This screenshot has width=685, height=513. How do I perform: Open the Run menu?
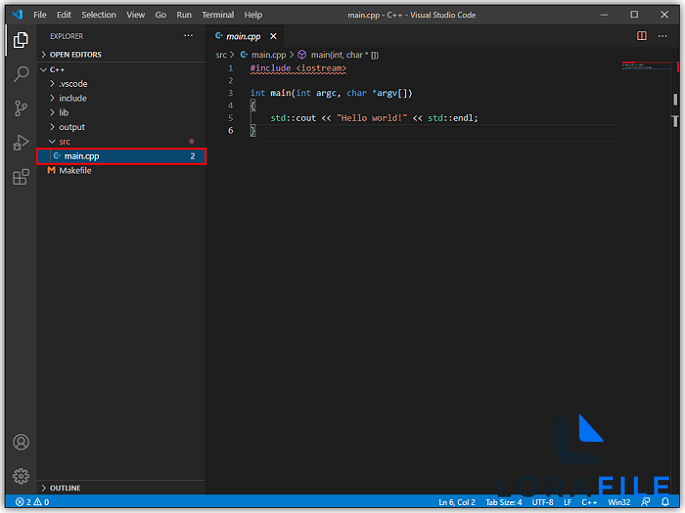coord(184,15)
